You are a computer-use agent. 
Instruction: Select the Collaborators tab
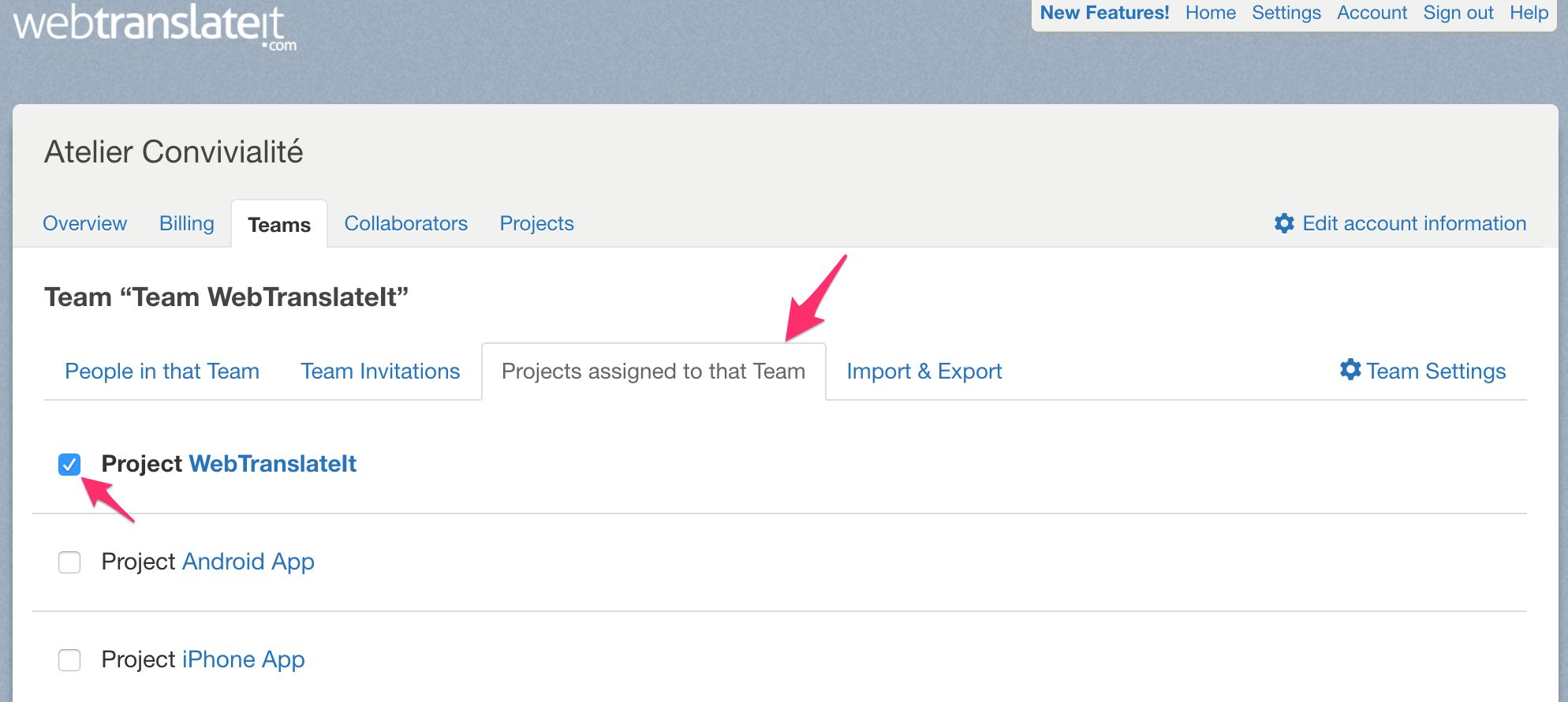coord(405,223)
